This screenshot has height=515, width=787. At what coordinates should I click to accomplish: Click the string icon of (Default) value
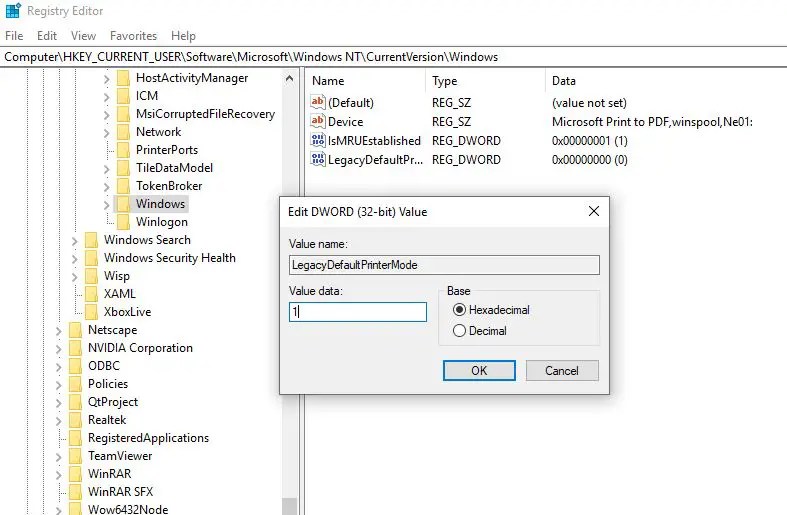pos(317,102)
